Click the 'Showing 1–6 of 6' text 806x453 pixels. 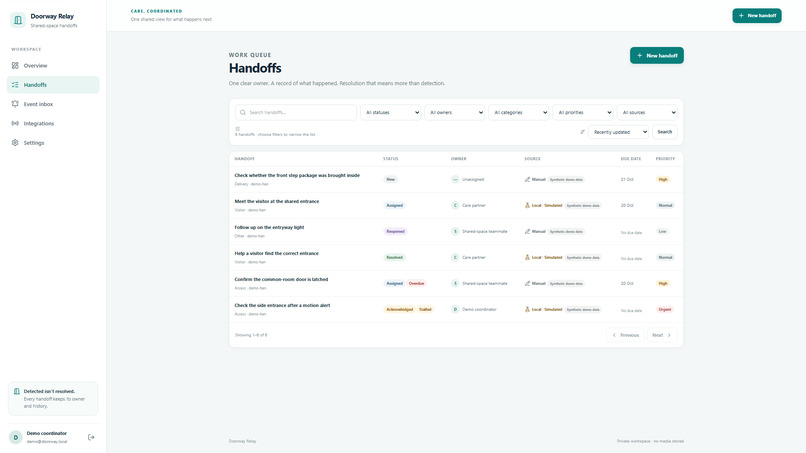(x=251, y=335)
